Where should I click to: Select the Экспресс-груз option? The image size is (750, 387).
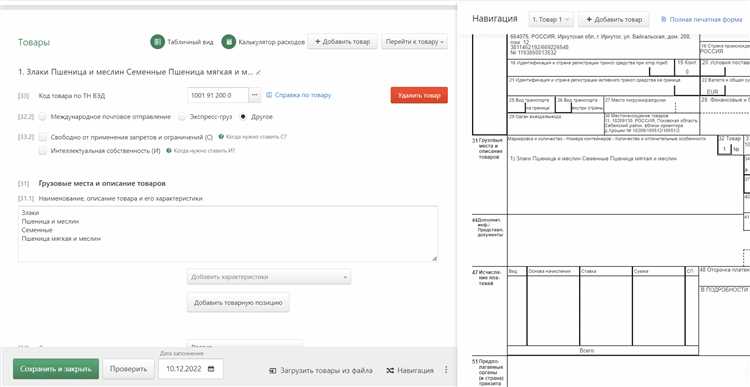click(182, 117)
